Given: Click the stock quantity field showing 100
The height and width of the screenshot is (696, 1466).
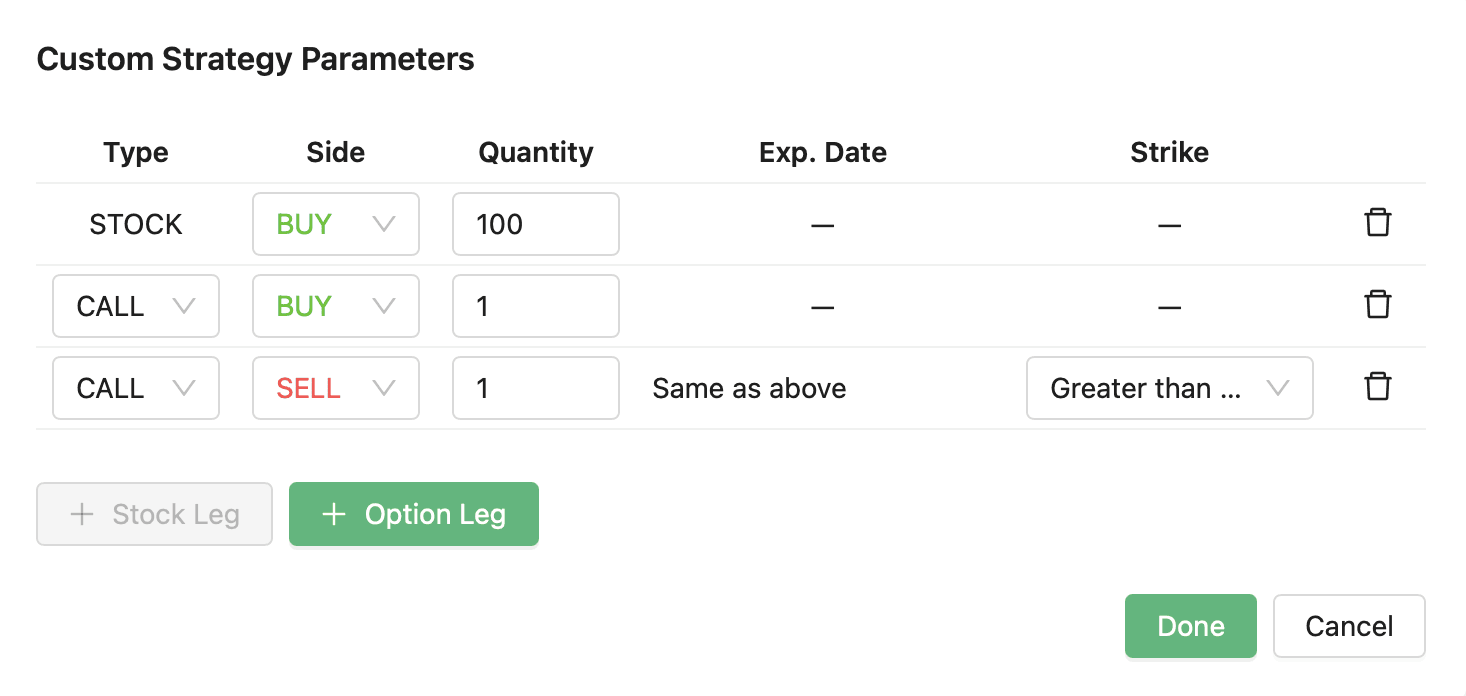Looking at the screenshot, I should [535, 224].
